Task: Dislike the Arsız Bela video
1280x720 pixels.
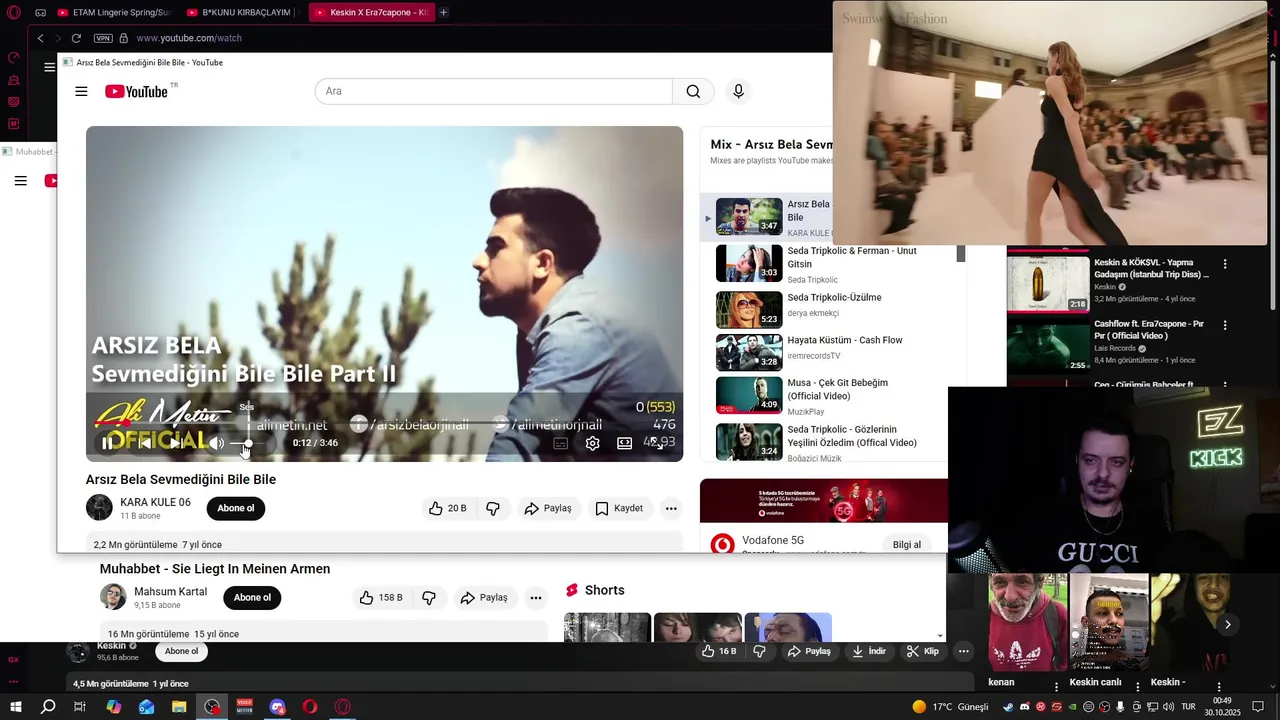Action: click(x=493, y=508)
